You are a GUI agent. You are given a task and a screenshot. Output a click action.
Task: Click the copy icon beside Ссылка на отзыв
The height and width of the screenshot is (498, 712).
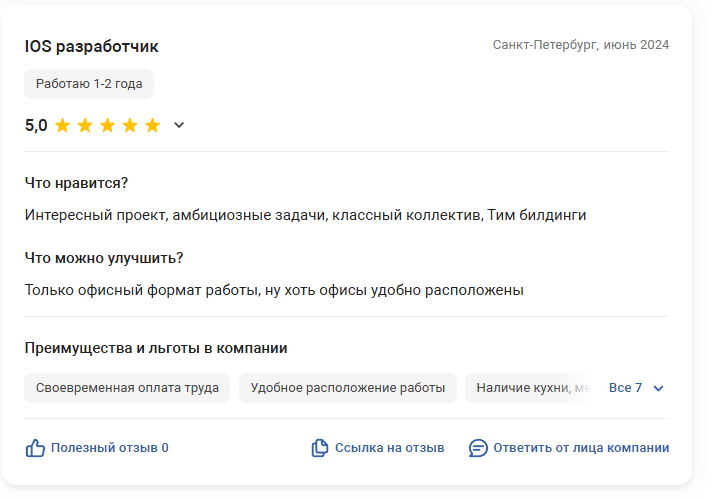click(320, 448)
